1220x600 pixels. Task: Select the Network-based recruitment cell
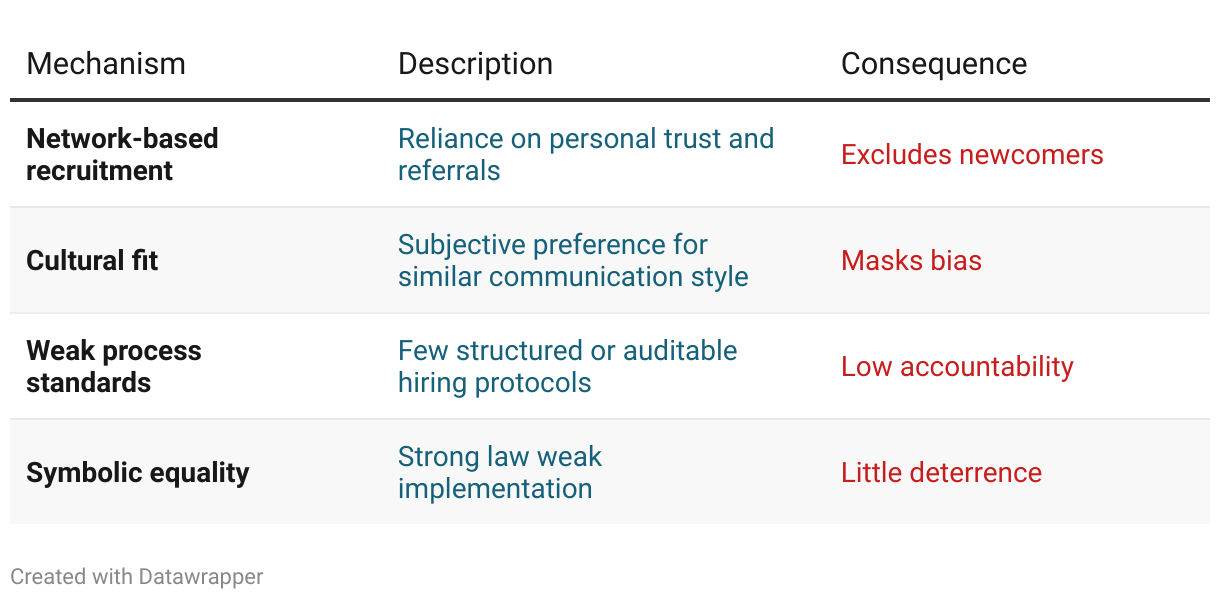pos(122,154)
